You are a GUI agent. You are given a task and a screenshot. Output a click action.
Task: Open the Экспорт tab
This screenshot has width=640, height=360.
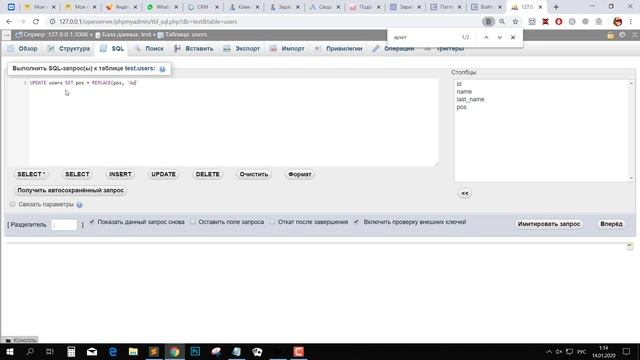point(242,49)
